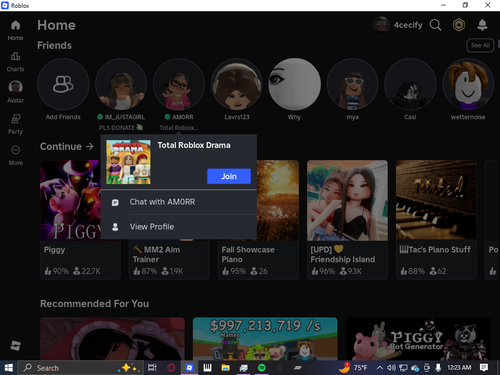Open Task View on taskbar
Viewport: 500px width, 375px height.
(x=152, y=368)
